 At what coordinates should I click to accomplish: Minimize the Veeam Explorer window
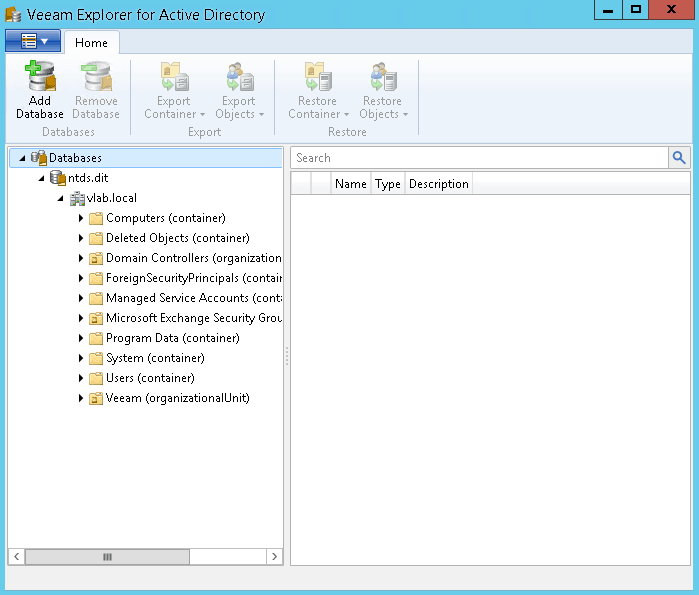point(608,10)
